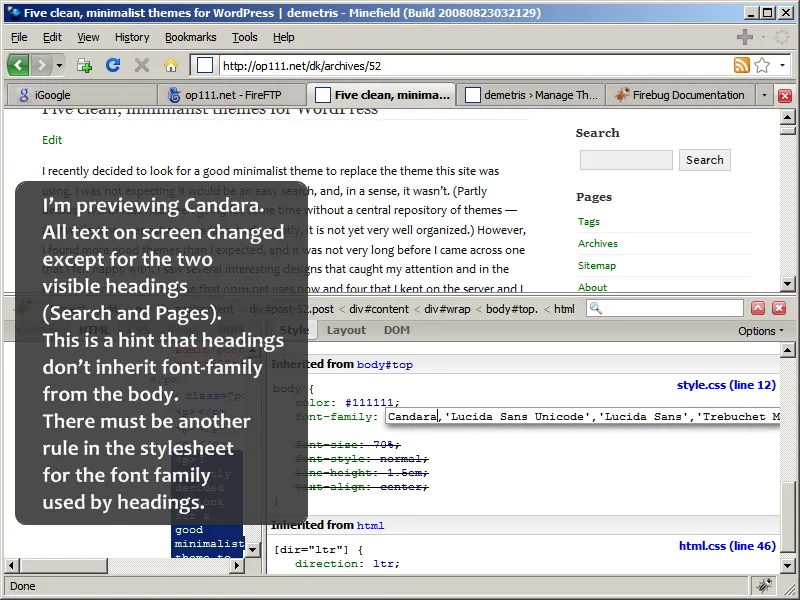Screen dimensions: 800x600
Task: Click the site identity icon in address bar
Action: [x=205, y=65]
